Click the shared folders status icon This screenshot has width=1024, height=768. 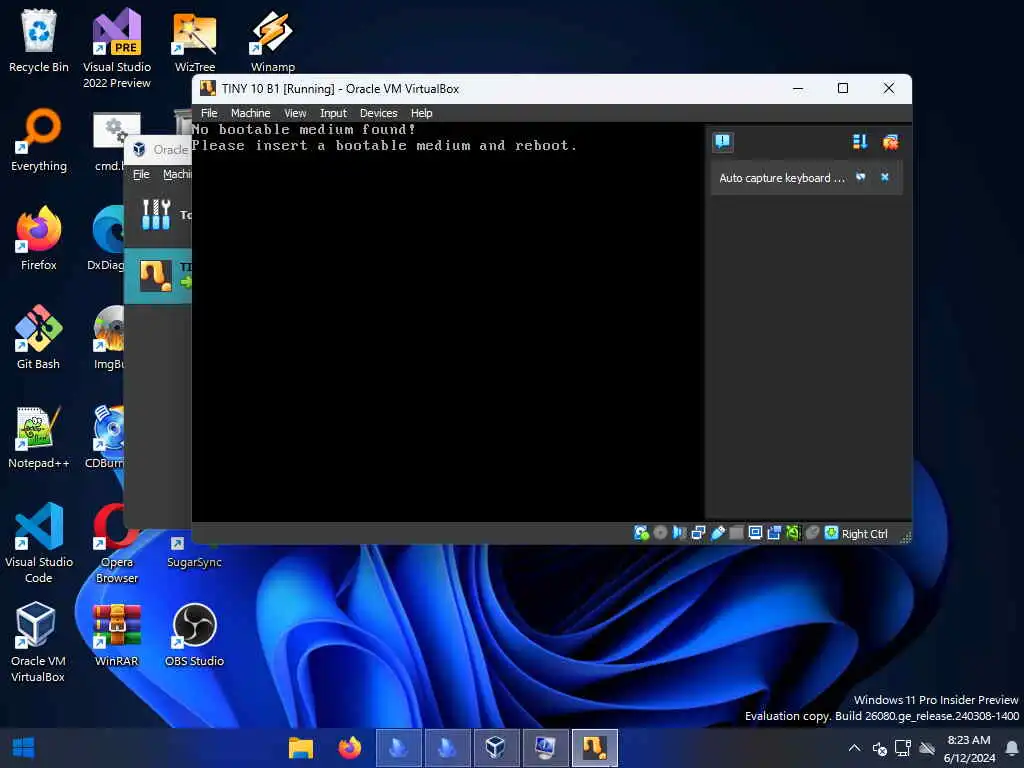click(x=736, y=533)
